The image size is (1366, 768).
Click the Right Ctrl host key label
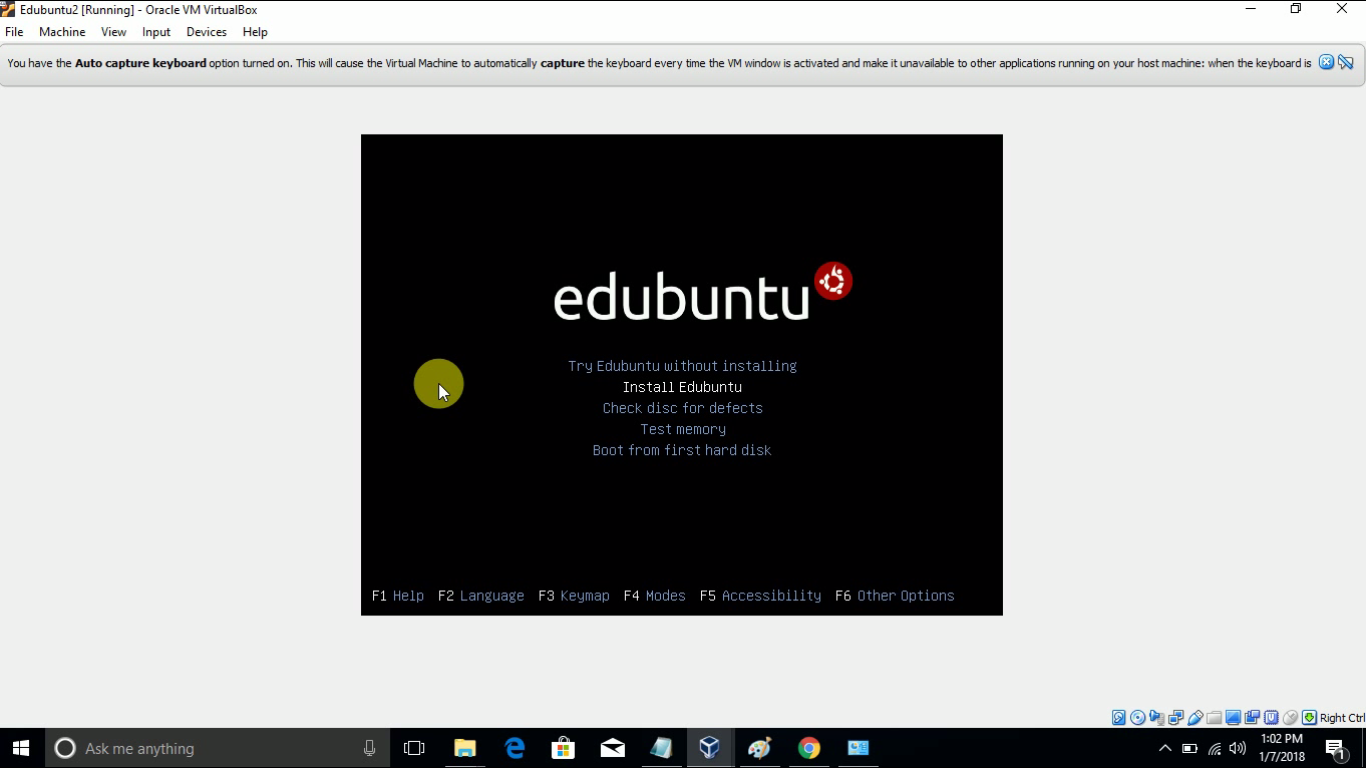1342,718
